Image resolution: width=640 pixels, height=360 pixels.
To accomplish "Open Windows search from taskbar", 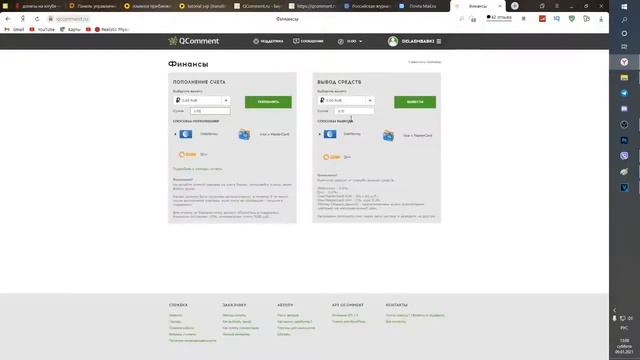I will click(x=624, y=20).
